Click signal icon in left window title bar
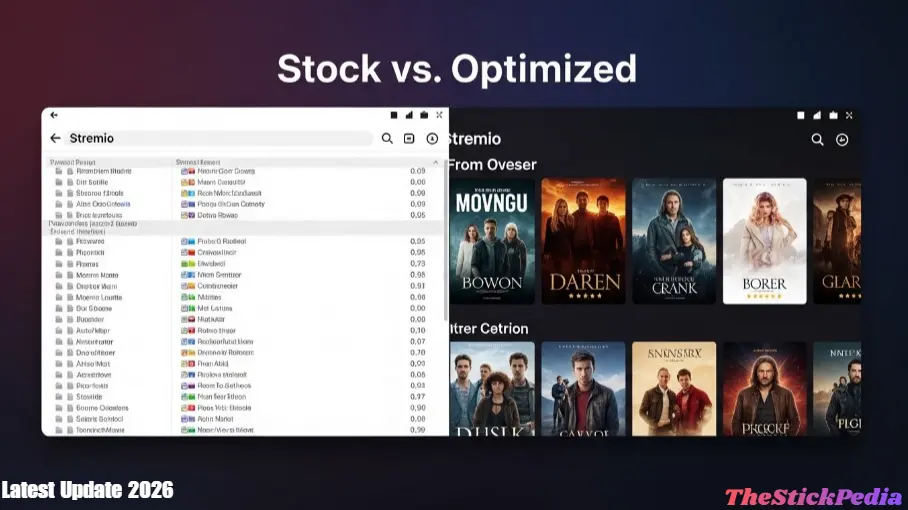This screenshot has width=908, height=510. click(409, 115)
